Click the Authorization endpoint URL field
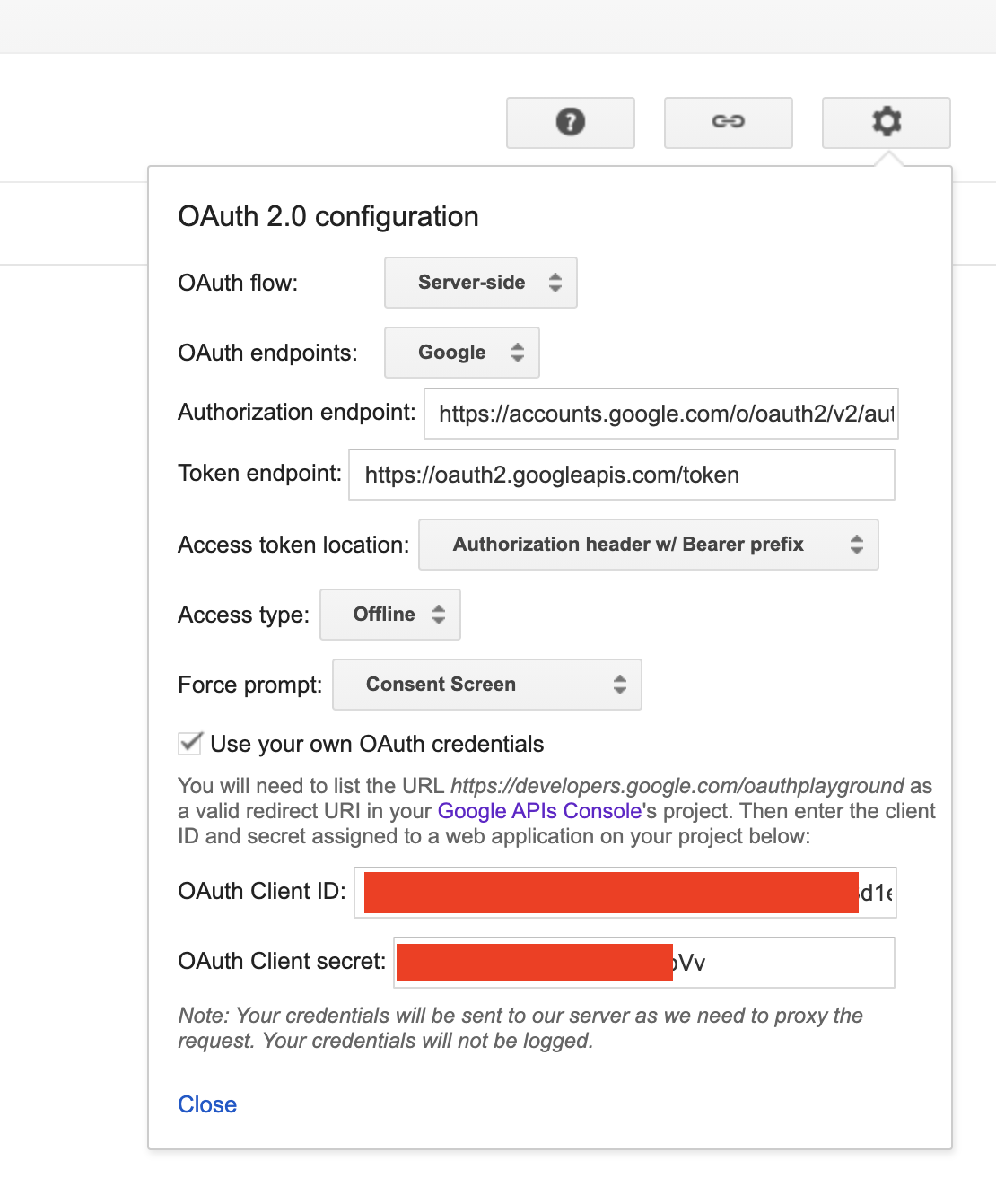 pos(660,414)
